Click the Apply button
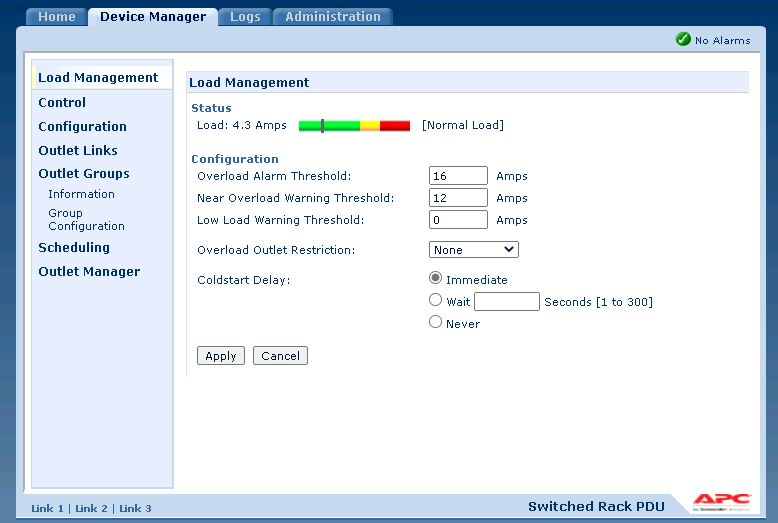Viewport: 778px width, 523px height. (221, 356)
